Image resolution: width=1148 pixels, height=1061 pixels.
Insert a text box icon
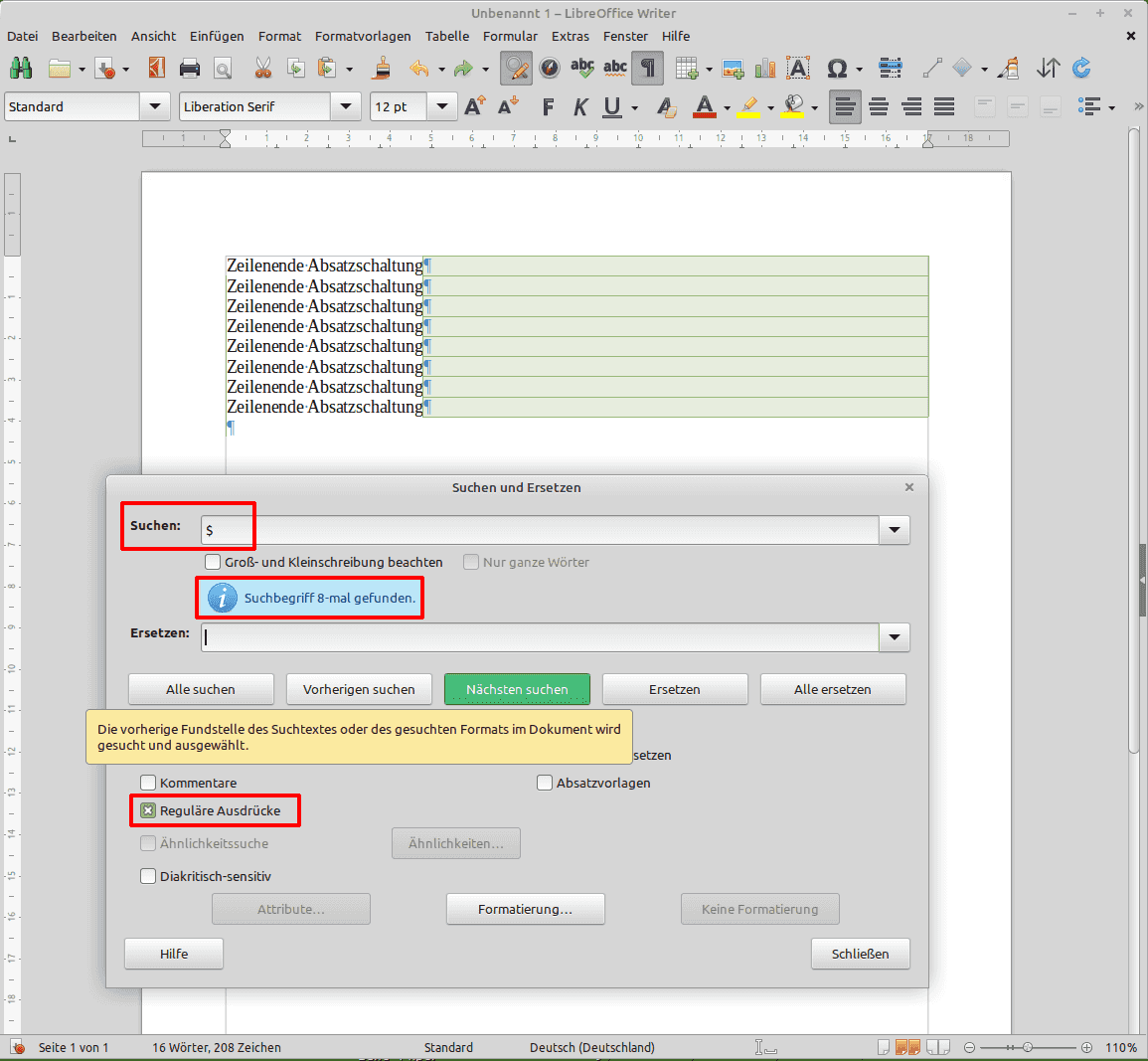pos(798,68)
